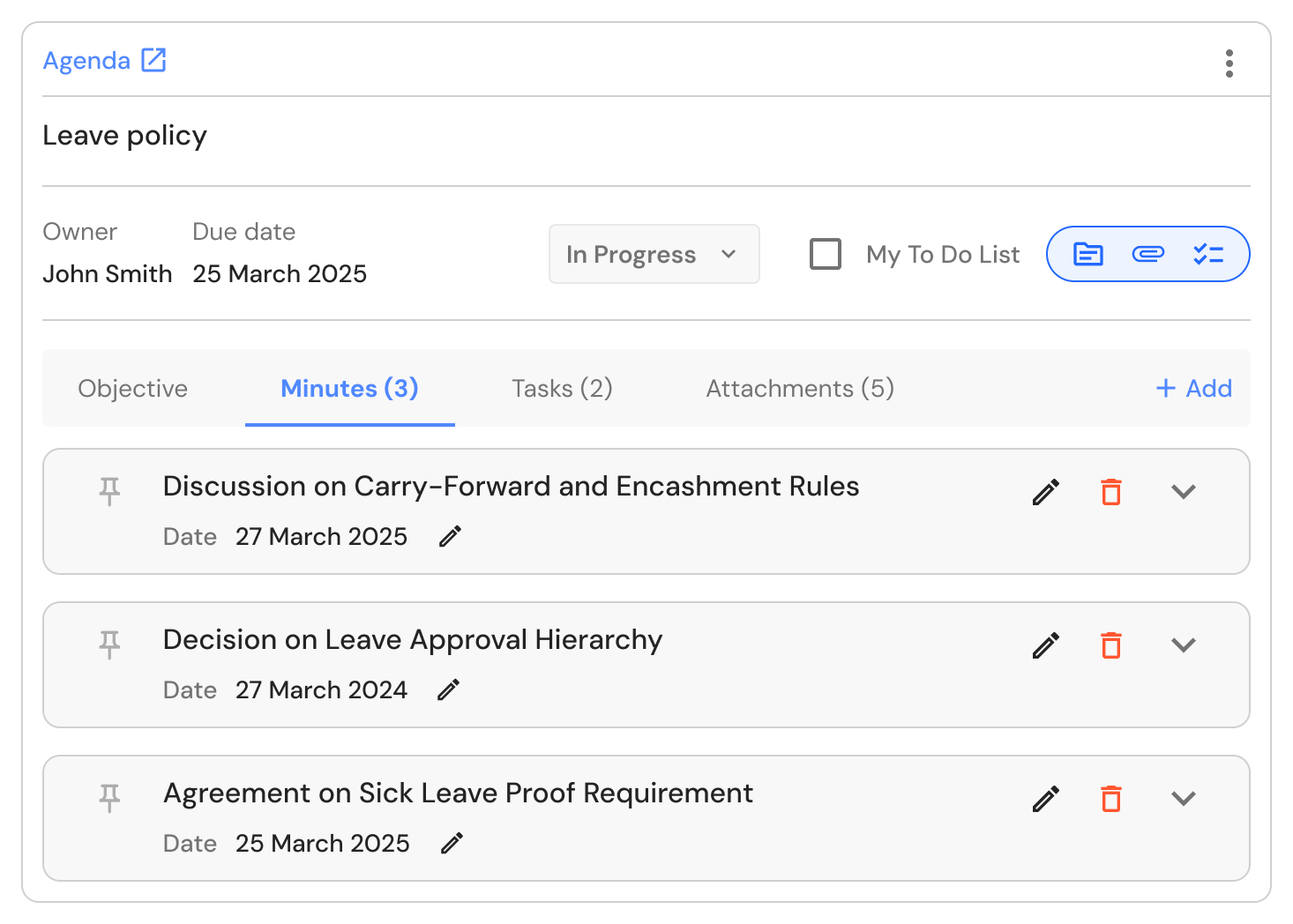Edit the date 27 March 2024
Screen dimensions: 1293x924
[x=449, y=689]
